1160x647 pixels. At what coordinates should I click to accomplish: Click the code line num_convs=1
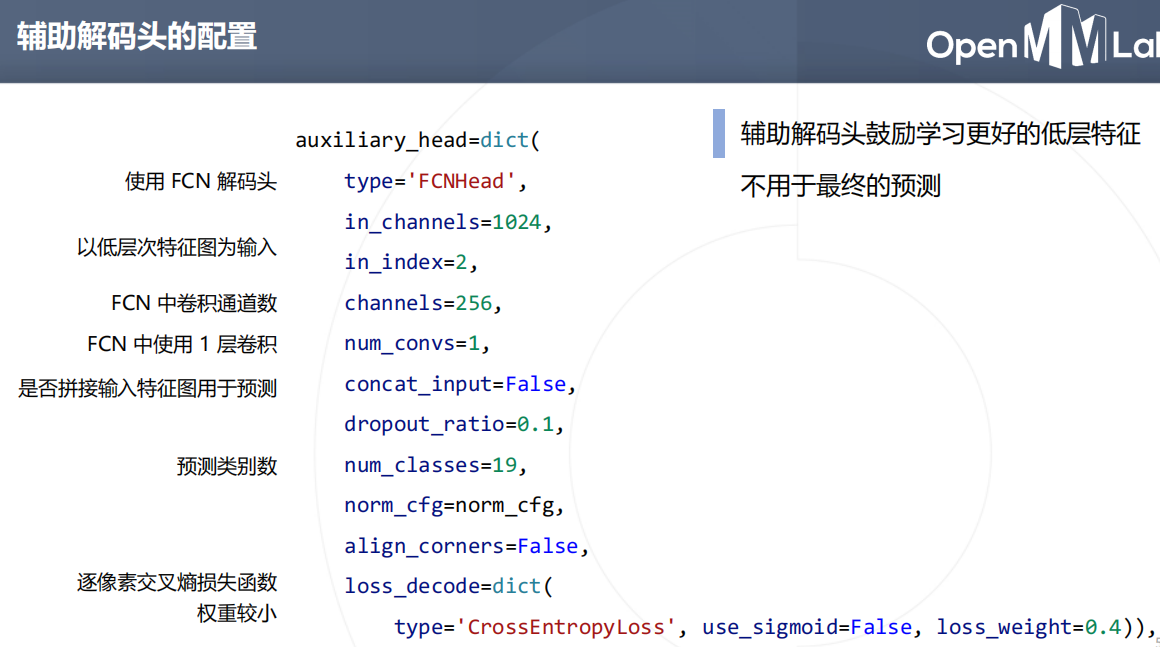[x=417, y=344]
